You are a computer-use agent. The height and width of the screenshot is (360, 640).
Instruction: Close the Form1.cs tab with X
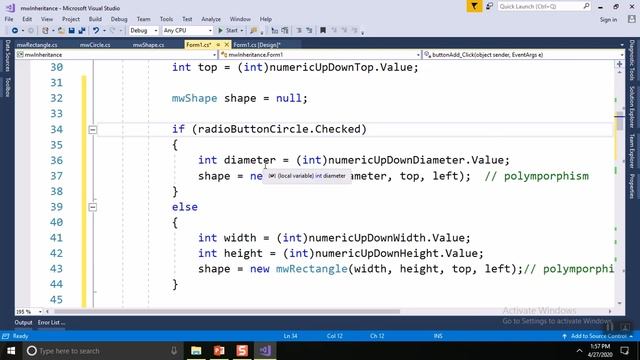[x=227, y=44]
